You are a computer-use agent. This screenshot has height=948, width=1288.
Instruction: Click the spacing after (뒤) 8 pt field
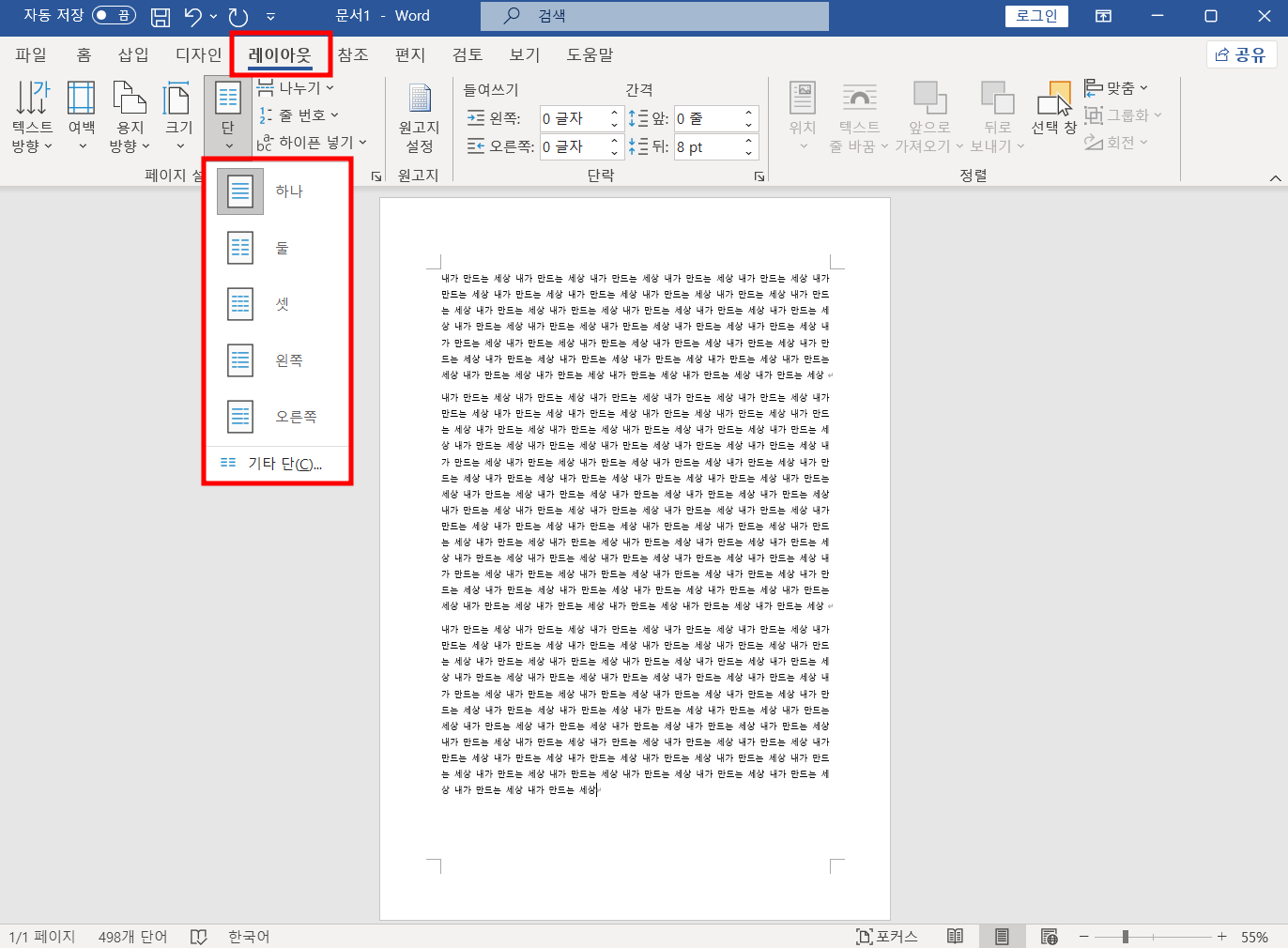click(x=707, y=147)
